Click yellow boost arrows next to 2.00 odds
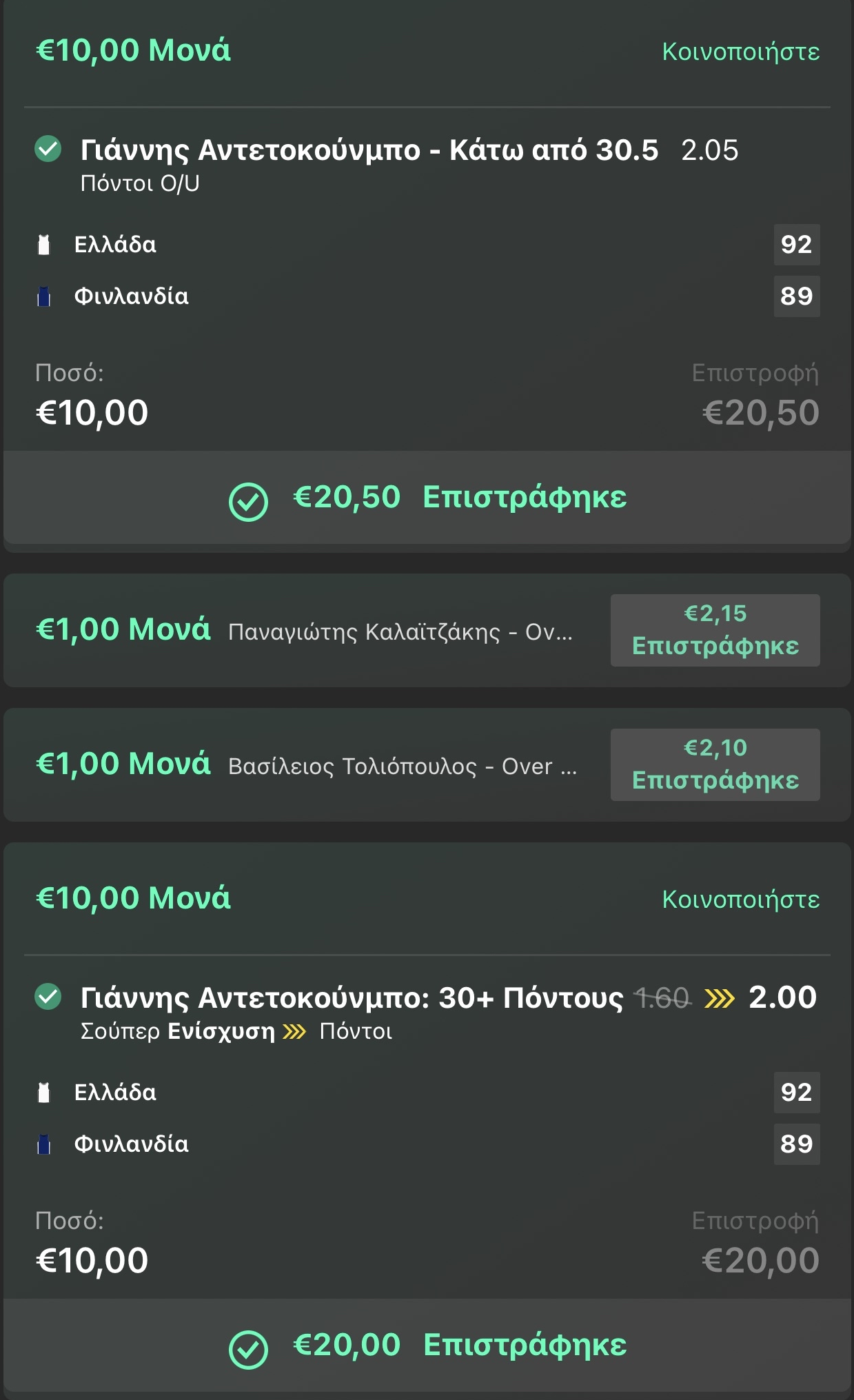 pos(720,997)
